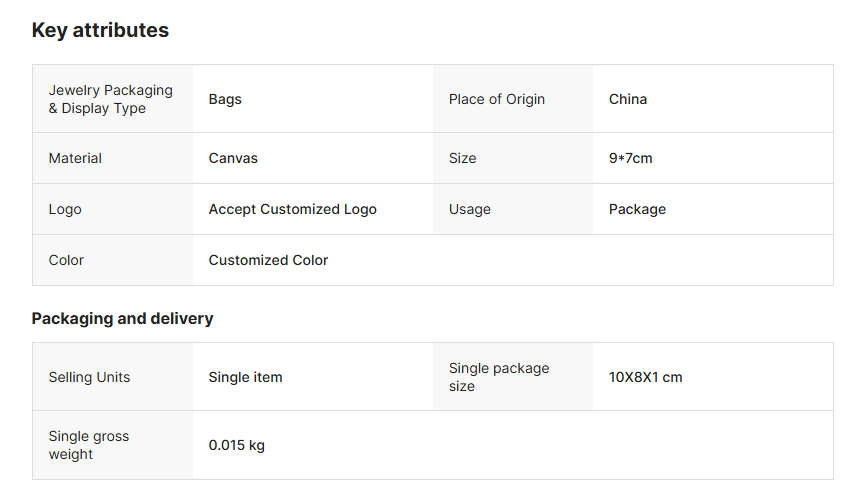Select the Canvas material value

233,158
